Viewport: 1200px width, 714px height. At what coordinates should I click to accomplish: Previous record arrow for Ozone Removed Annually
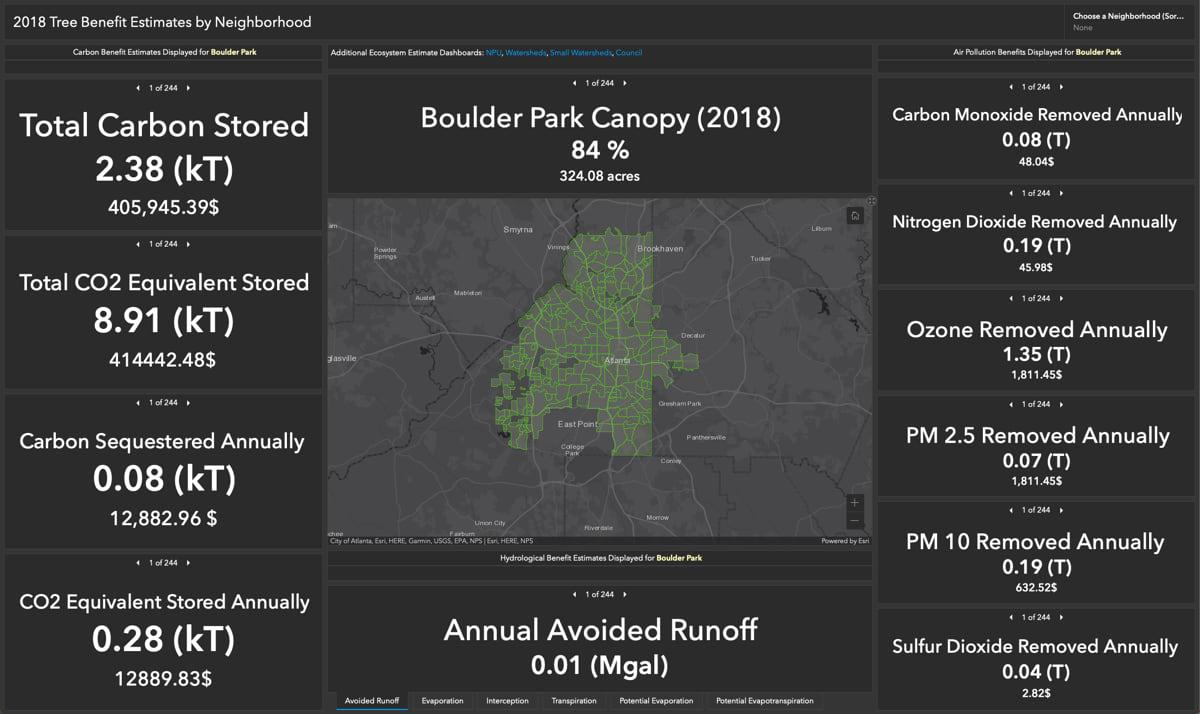click(1013, 299)
